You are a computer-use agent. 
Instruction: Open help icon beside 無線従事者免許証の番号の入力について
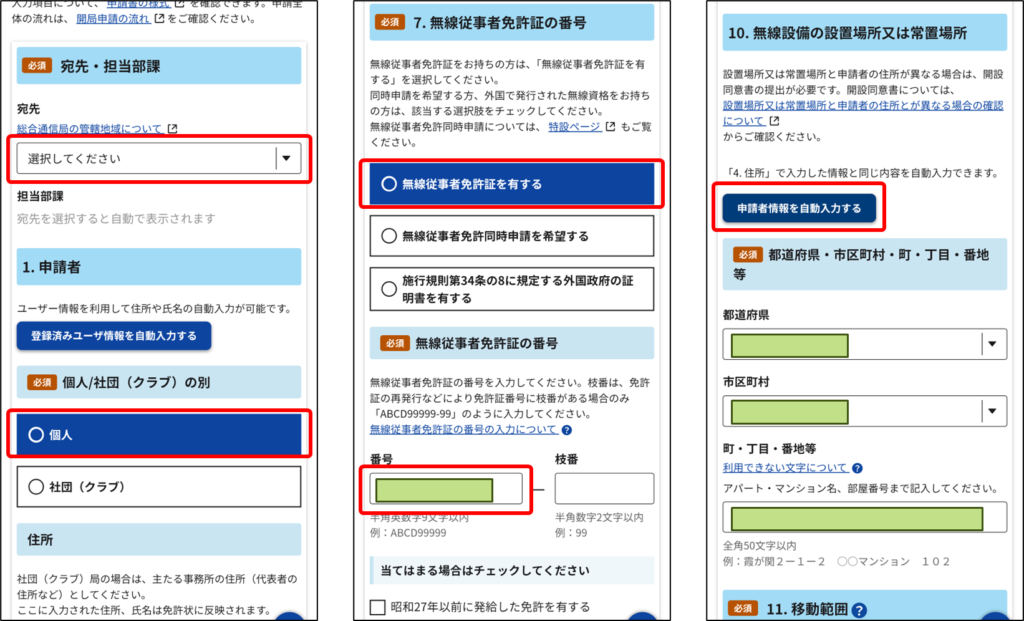pyautogui.click(x=567, y=430)
